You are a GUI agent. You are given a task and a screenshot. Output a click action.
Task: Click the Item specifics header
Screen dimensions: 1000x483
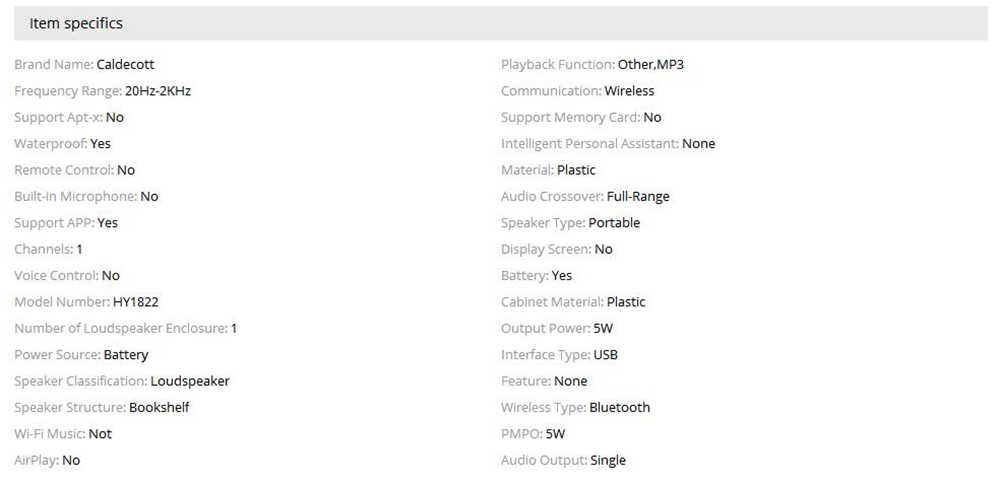point(76,23)
